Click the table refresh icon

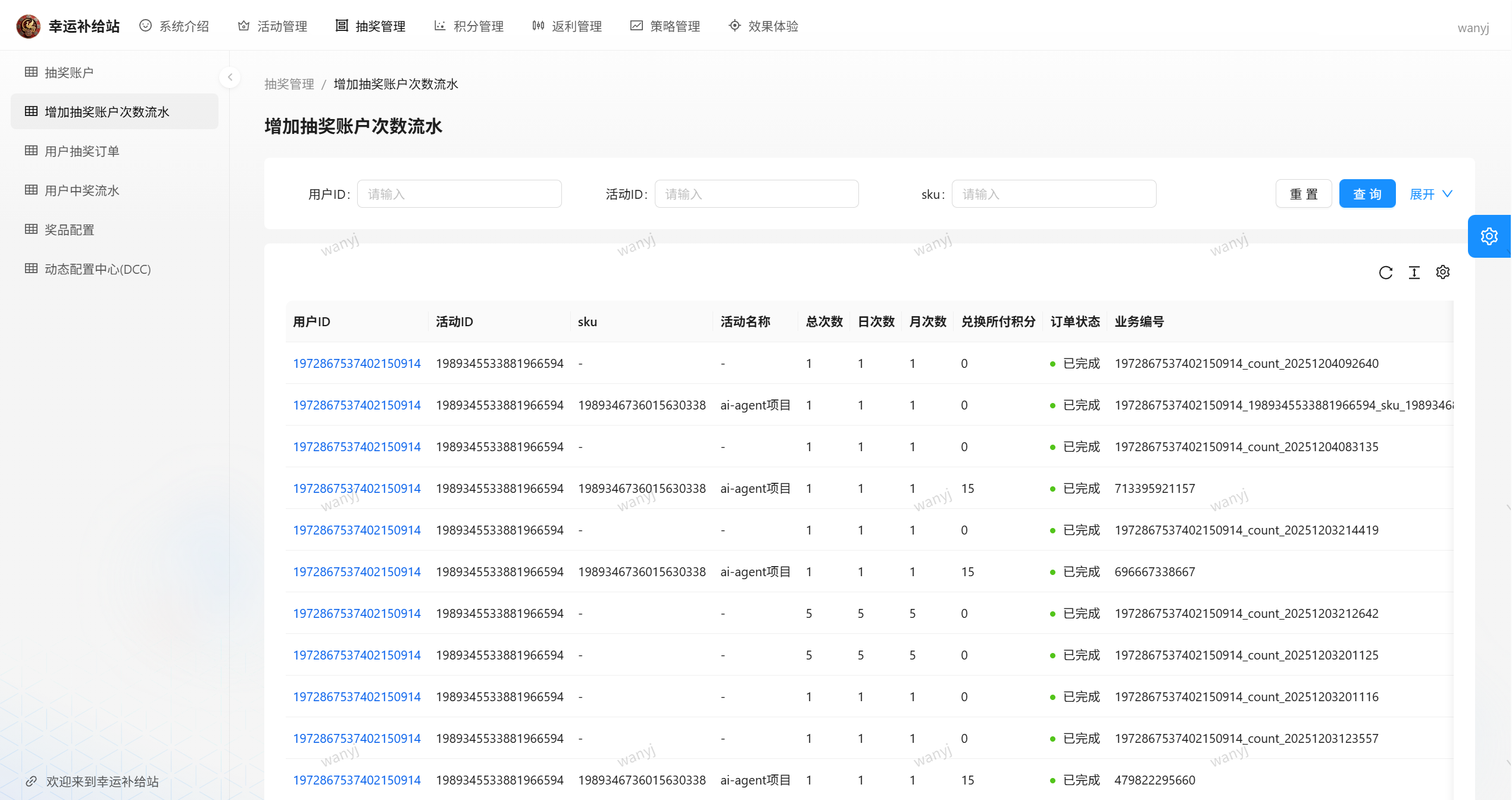1385,273
